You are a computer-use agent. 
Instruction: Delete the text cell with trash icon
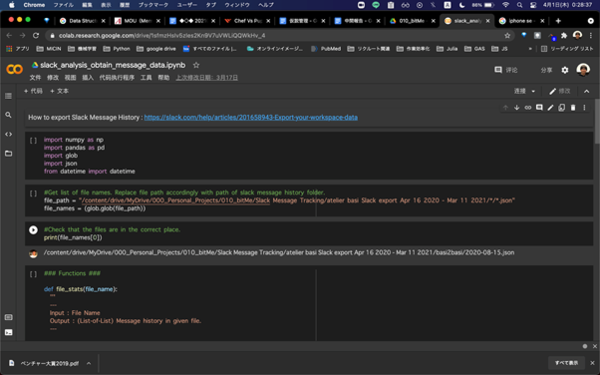[573, 108]
